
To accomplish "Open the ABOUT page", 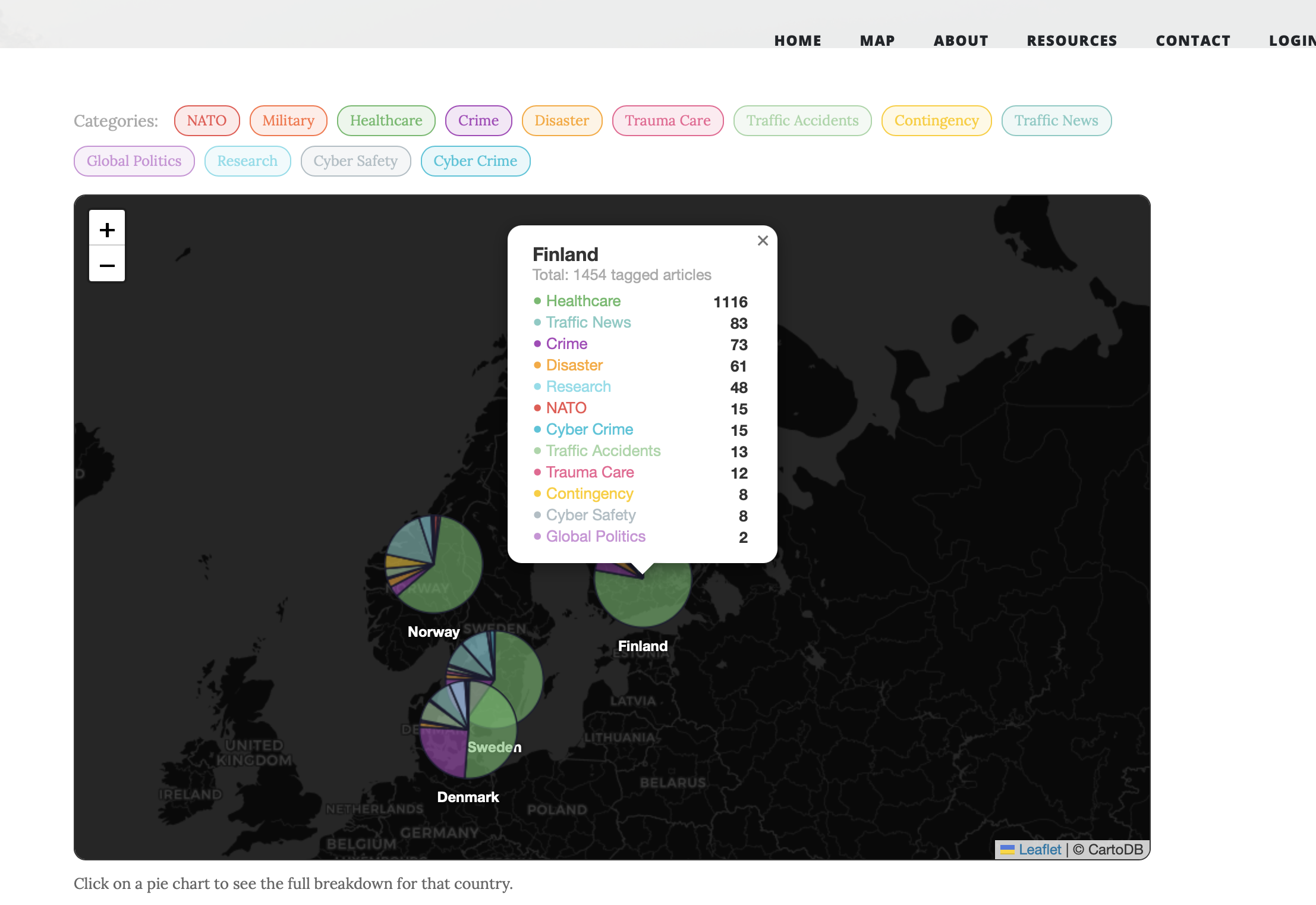I will click(961, 40).
